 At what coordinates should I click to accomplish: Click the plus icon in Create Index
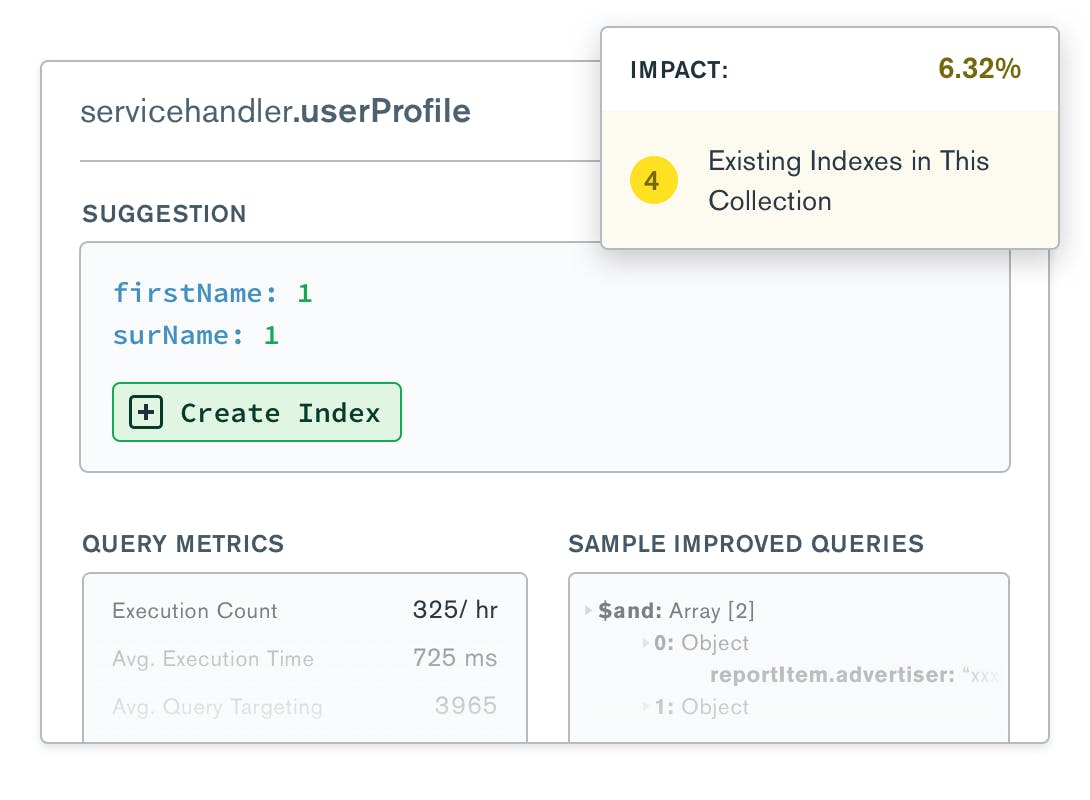(x=146, y=413)
